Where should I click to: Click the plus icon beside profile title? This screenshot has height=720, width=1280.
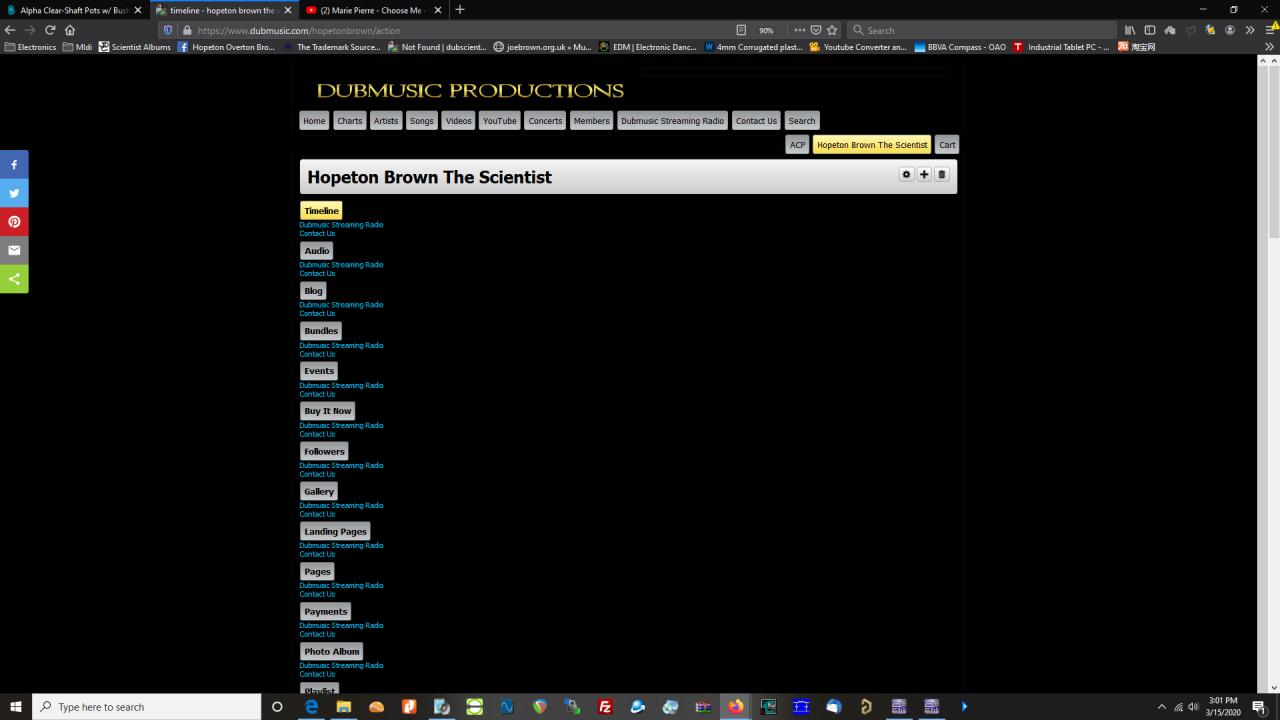[924, 174]
